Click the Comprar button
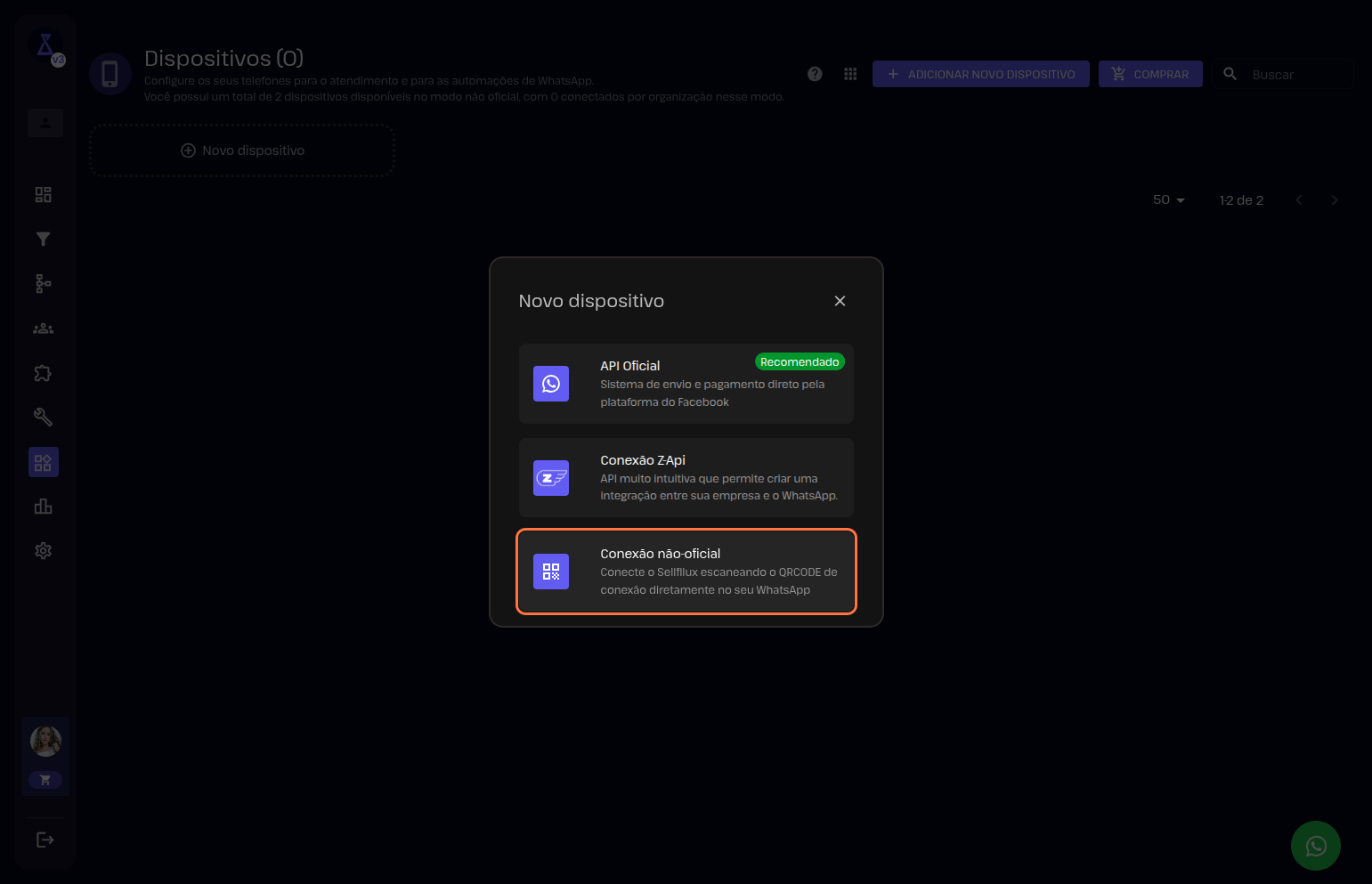The image size is (1372, 884). (x=1149, y=74)
